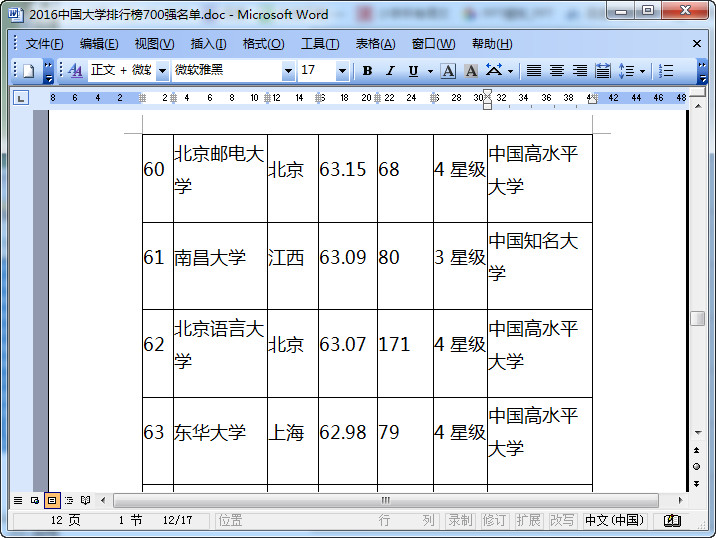
Task: Open the line spacing dropdown arrow
Action: [642, 71]
